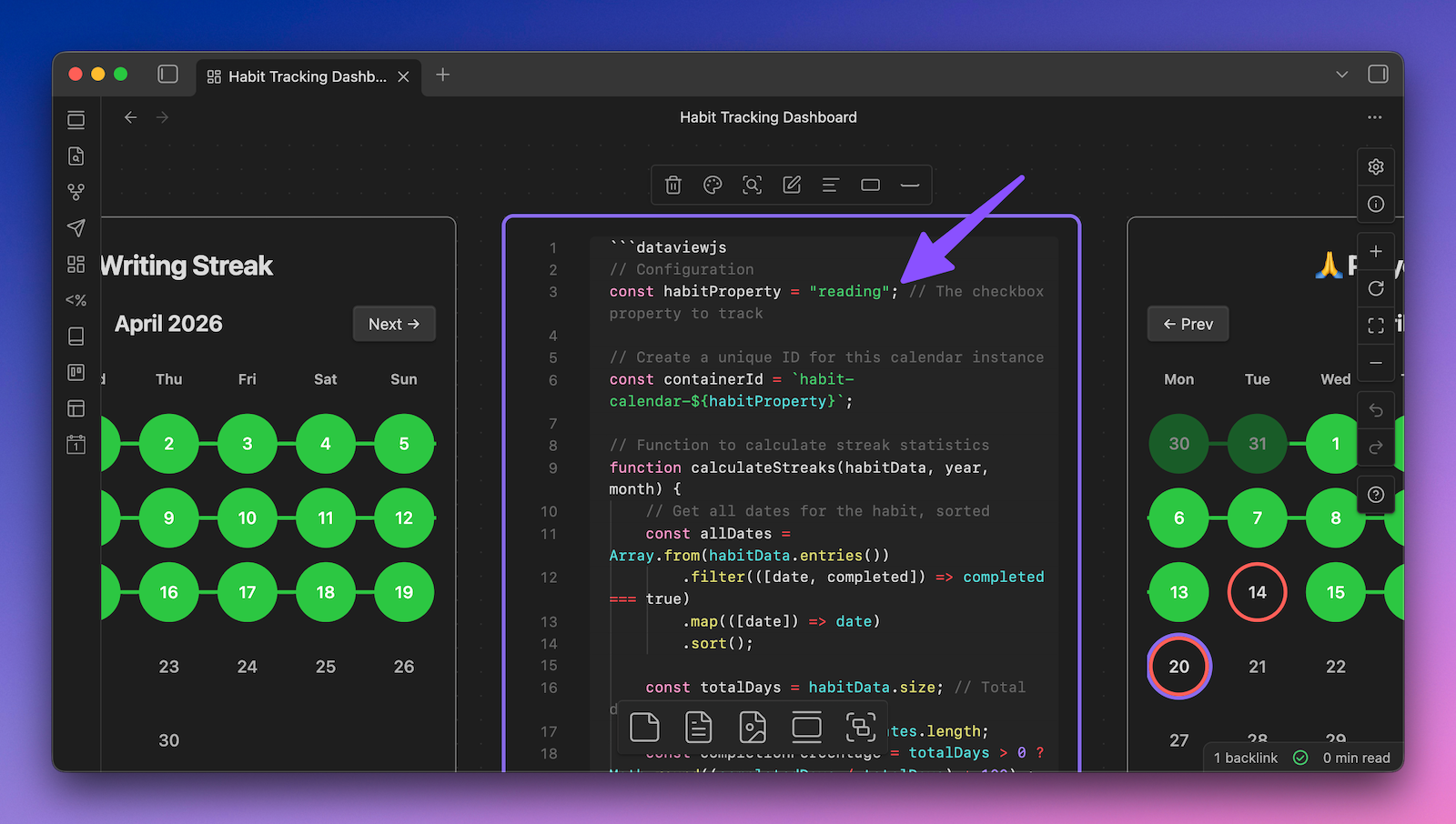
Task: Open the calendar icon in ribbon
Action: click(x=76, y=445)
